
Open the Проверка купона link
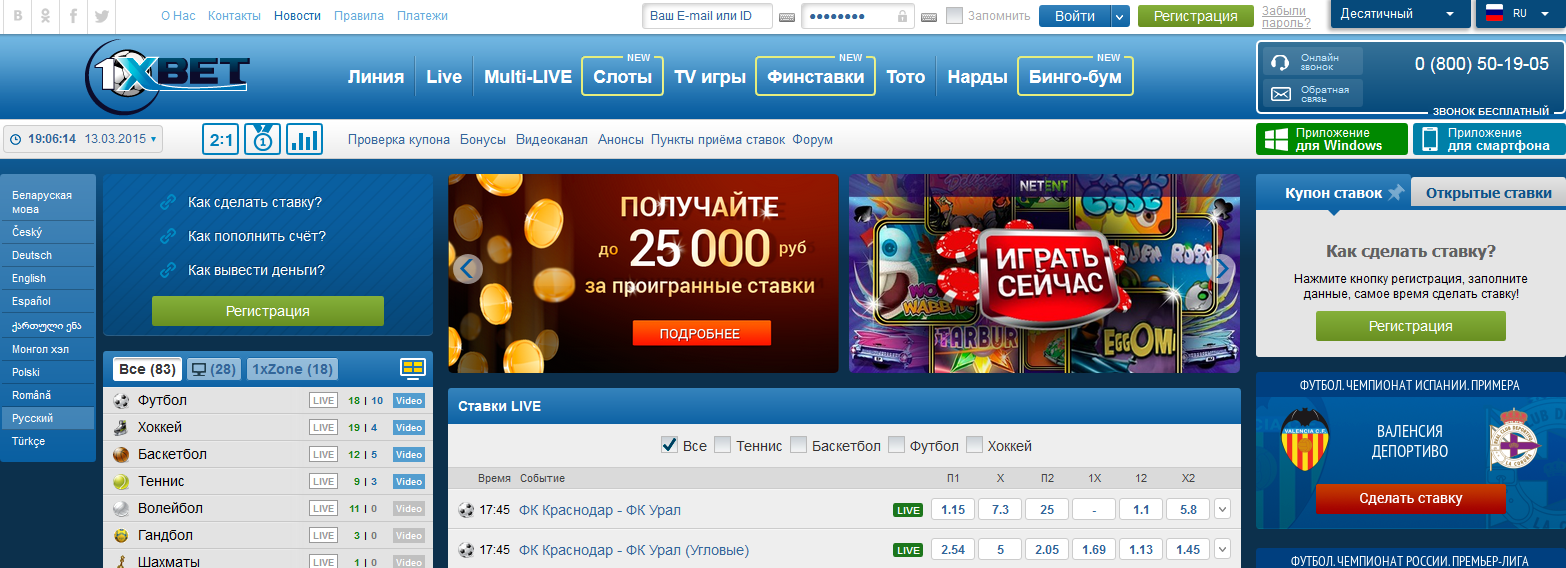(399, 140)
